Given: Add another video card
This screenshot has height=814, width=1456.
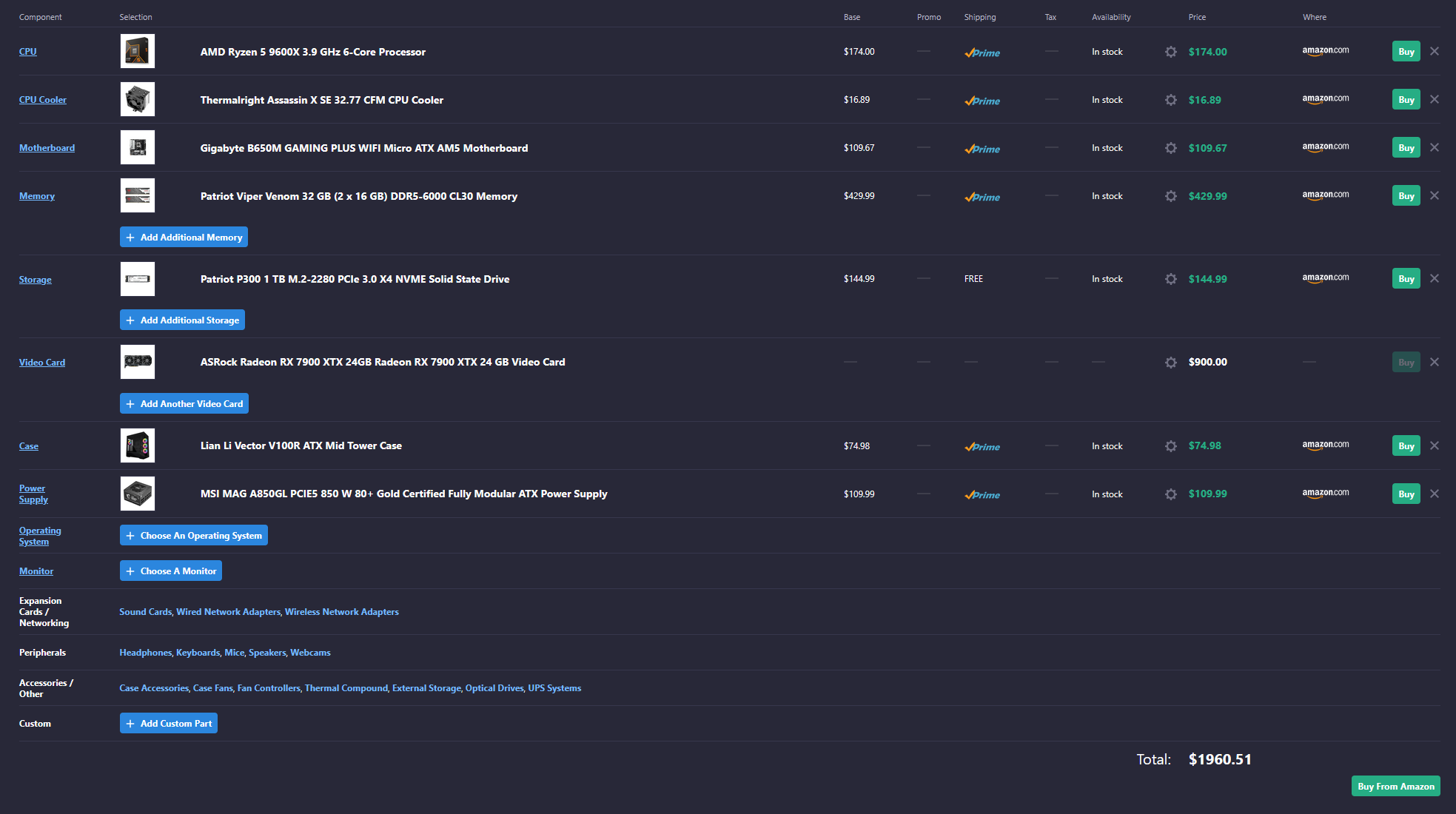Looking at the screenshot, I should click(x=184, y=403).
